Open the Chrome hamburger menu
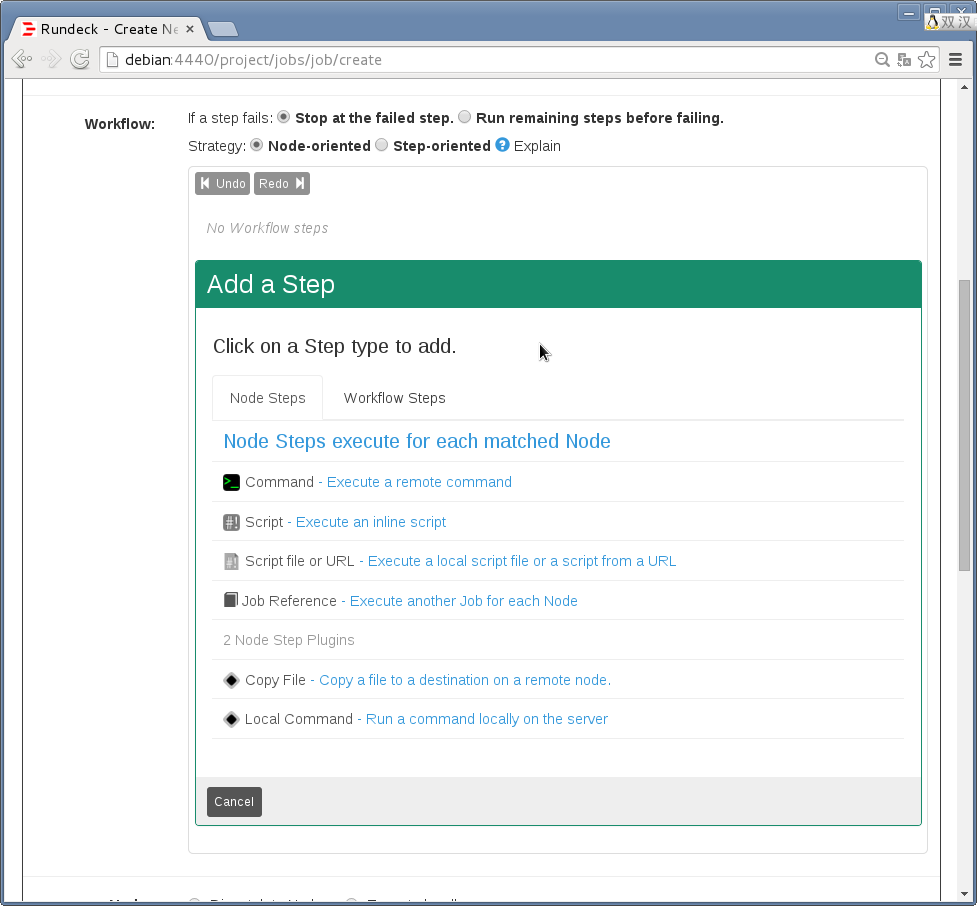This screenshot has width=977, height=906. (955, 60)
